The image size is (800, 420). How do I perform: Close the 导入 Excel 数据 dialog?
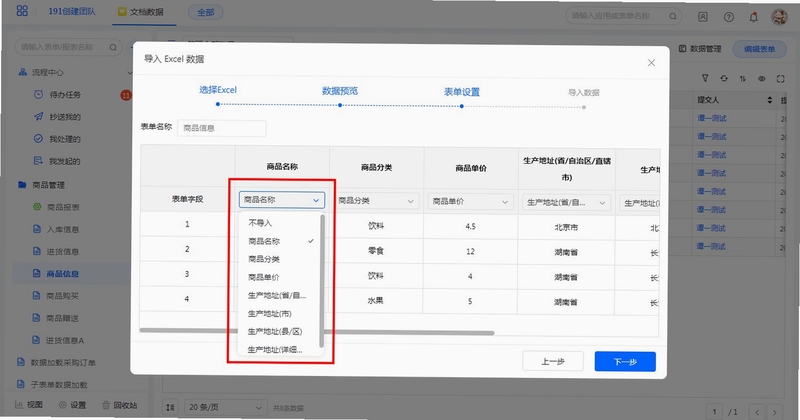click(x=652, y=63)
